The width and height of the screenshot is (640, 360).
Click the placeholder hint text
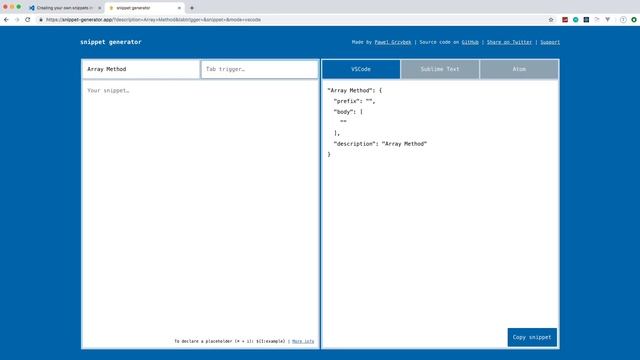coord(230,341)
